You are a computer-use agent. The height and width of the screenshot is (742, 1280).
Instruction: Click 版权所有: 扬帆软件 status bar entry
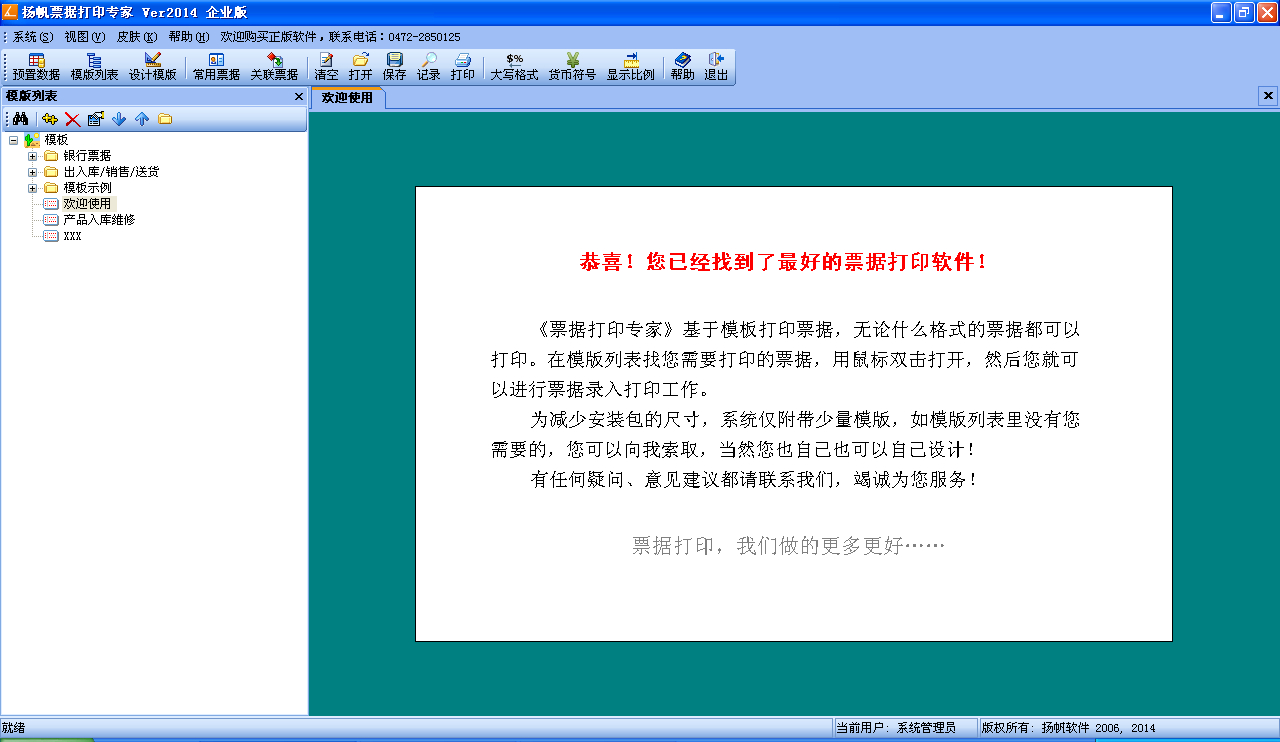point(1068,728)
